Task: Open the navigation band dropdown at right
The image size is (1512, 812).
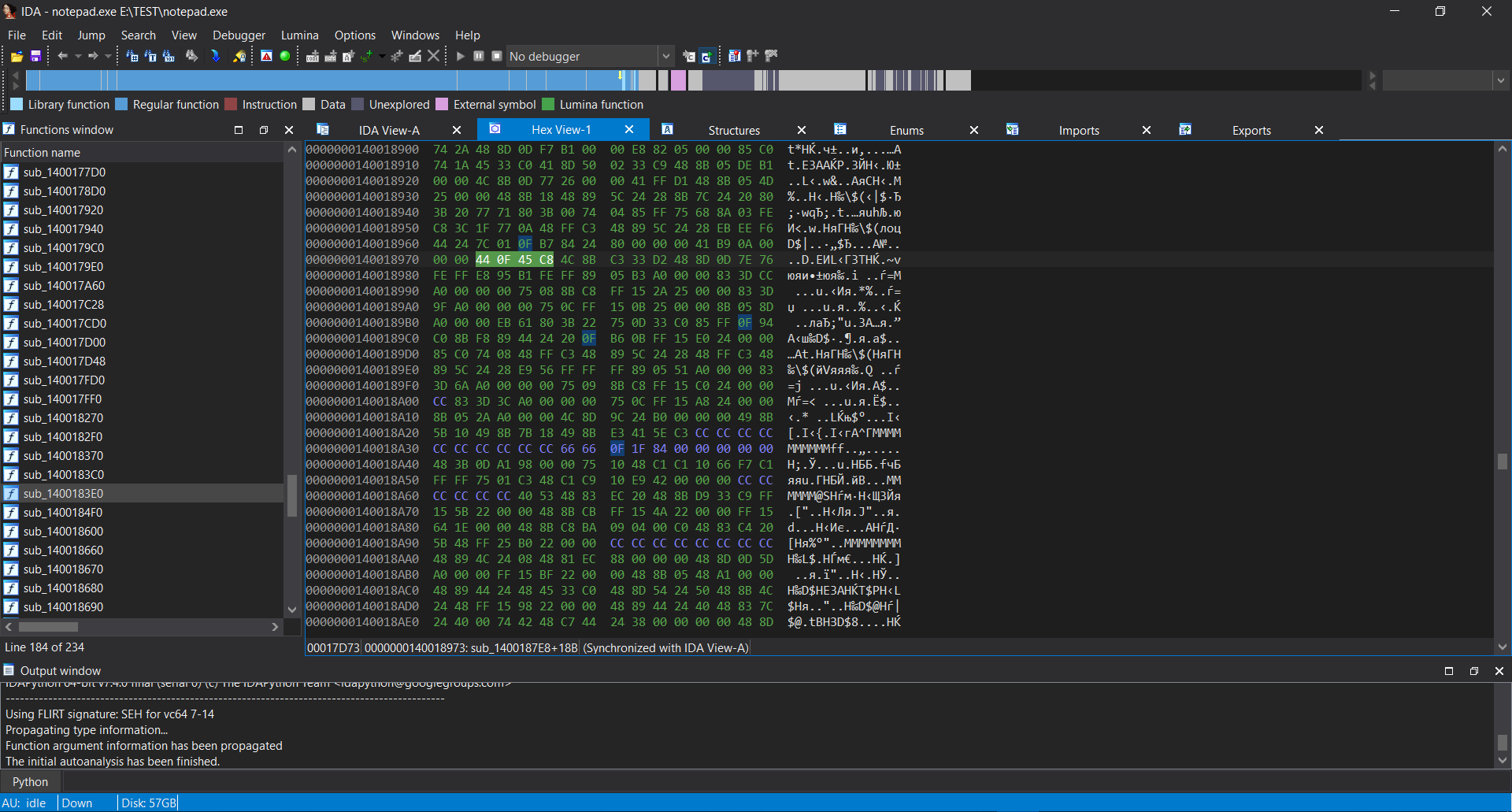Action: coord(1500,80)
